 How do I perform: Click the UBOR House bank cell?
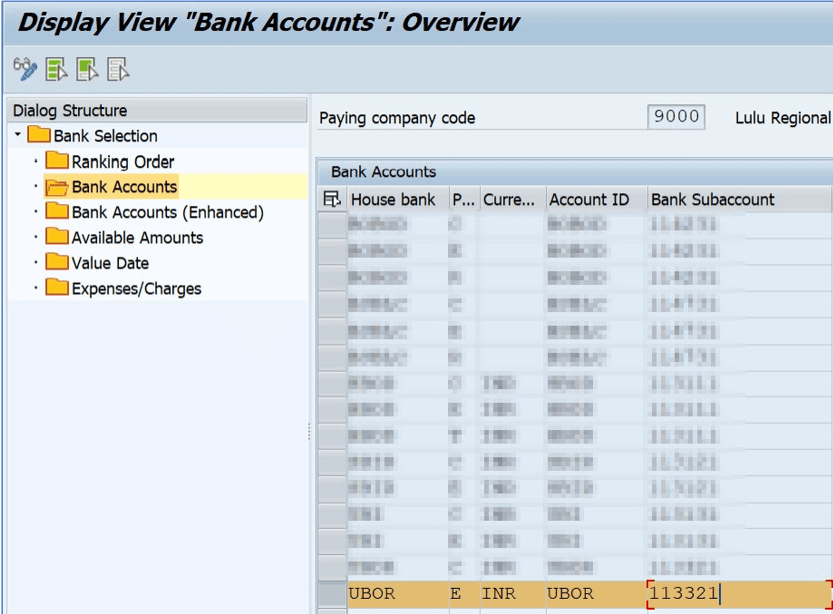(398, 593)
